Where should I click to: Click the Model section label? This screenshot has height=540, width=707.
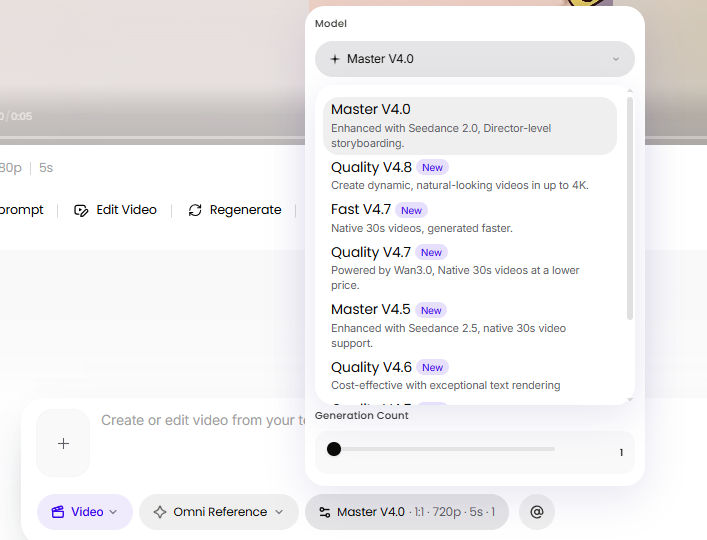(x=331, y=23)
